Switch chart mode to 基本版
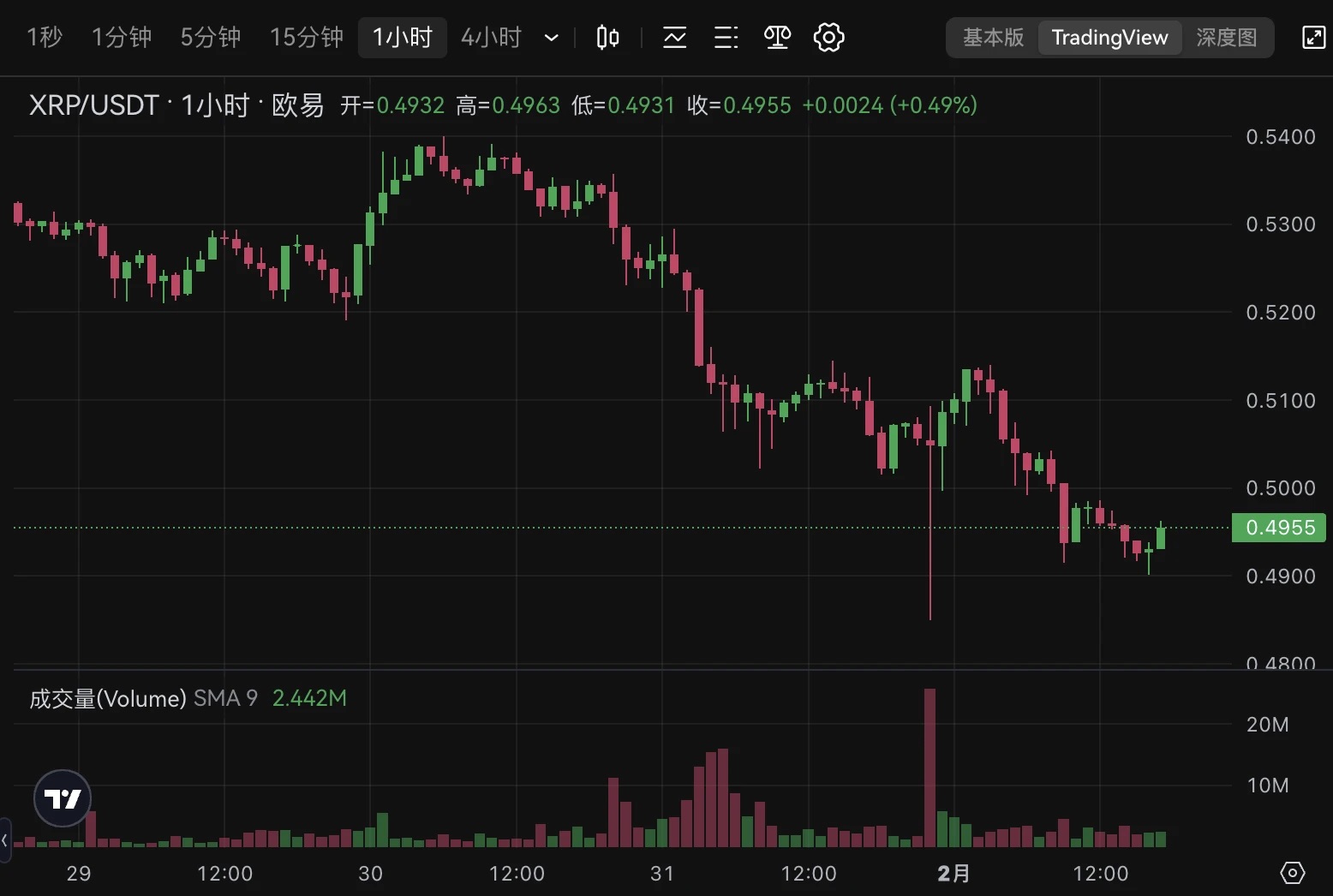Screen dimensions: 1333x896 992,38
